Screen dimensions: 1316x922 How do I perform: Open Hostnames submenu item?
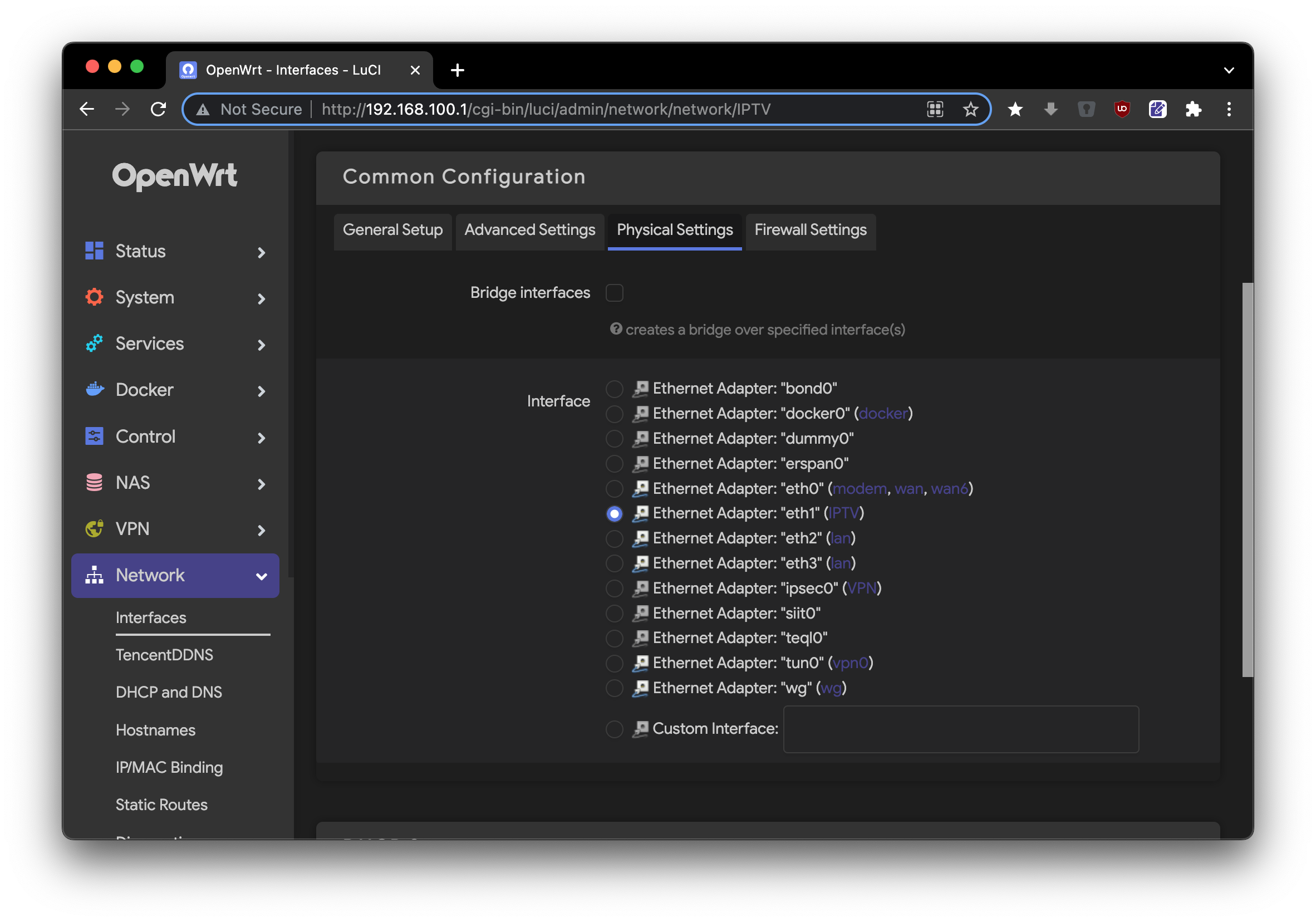[155, 729]
